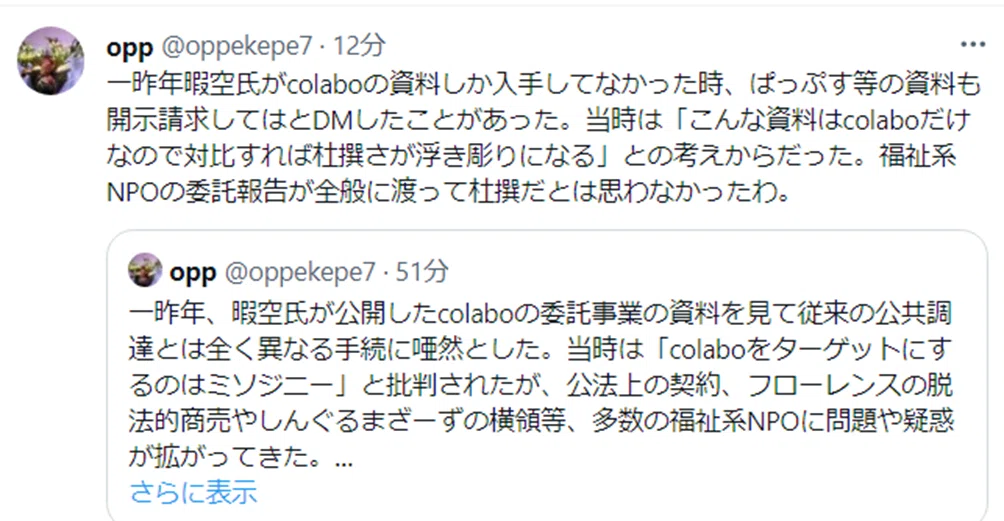
Task: Click quoted line starting るのはミソジニー
Action: tap(541, 385)
